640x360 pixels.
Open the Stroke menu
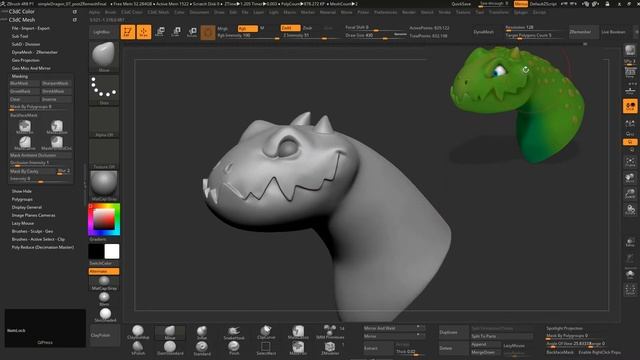[444, 12]
